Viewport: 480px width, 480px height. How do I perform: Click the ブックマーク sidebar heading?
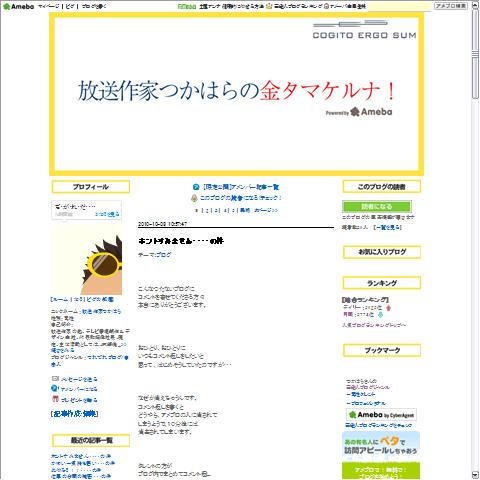[382, 350]
